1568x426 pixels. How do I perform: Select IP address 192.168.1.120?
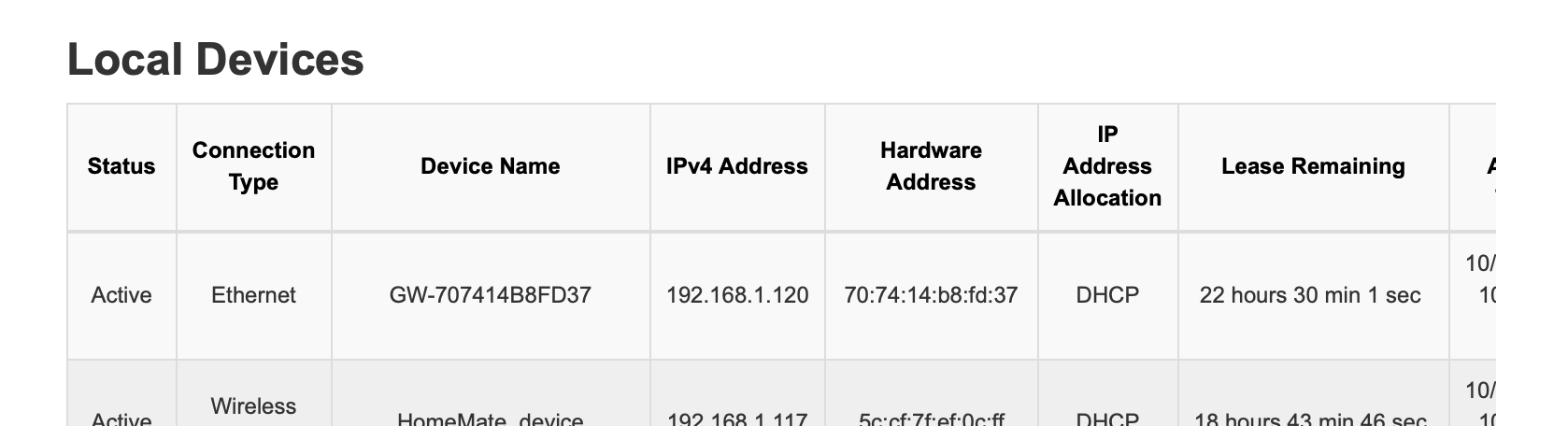point(737,295)
